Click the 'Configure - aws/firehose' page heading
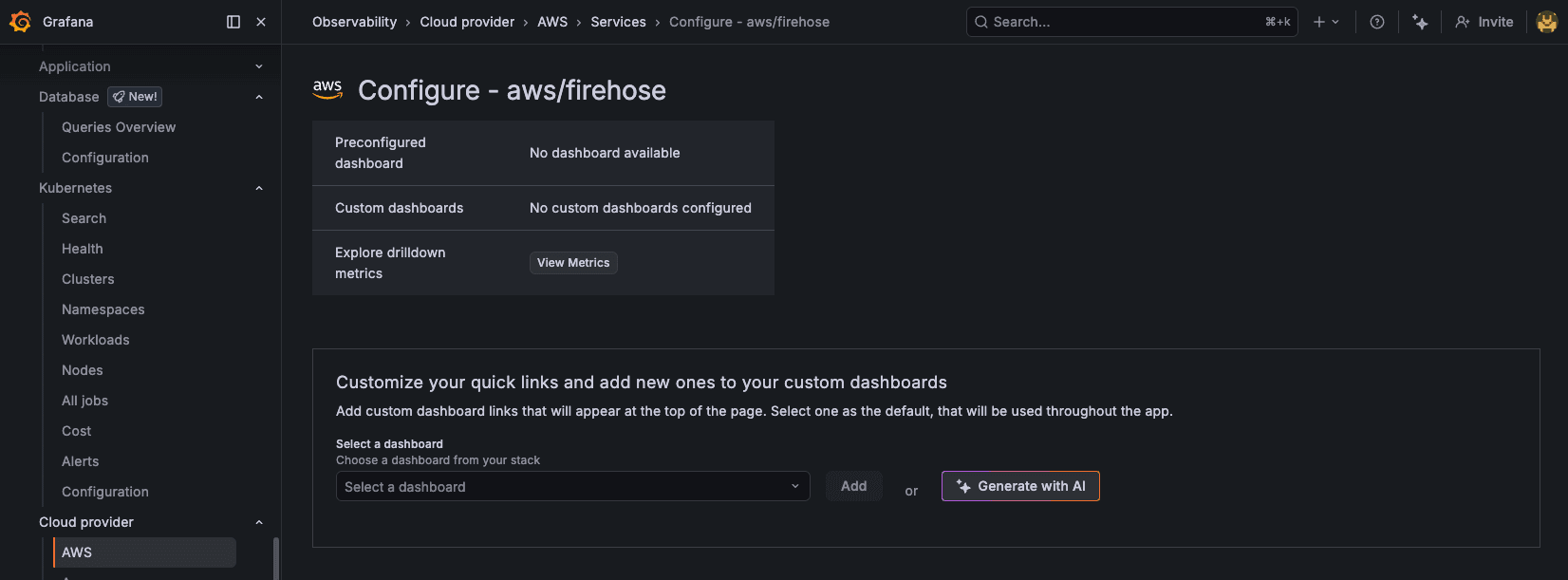This screenshot has width=1568, height=580. click(512, 90)
